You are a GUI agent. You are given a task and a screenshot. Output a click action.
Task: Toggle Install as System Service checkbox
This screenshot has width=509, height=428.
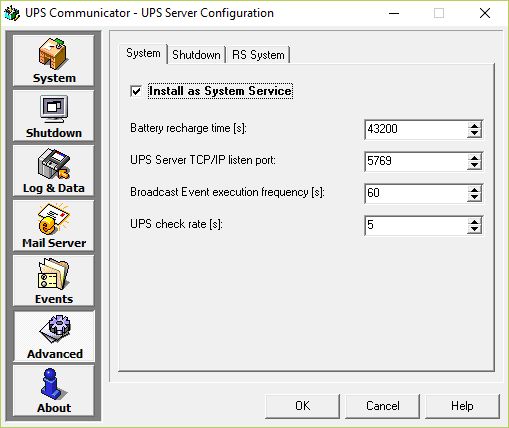click(136, 91)
